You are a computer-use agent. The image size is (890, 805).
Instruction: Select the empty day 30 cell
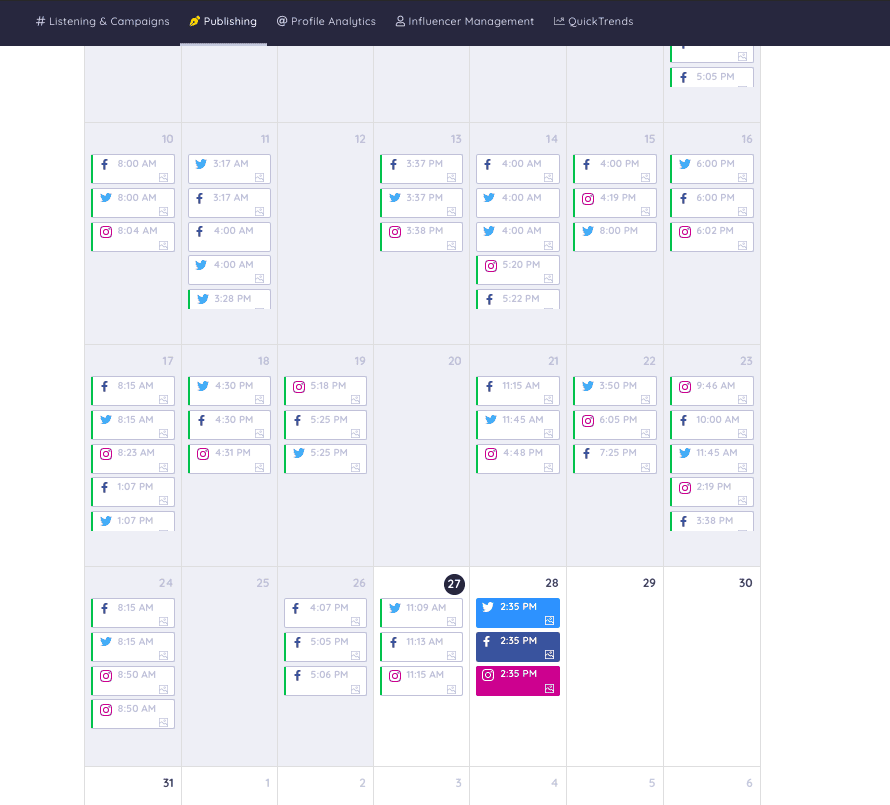[x=712, y=667]
